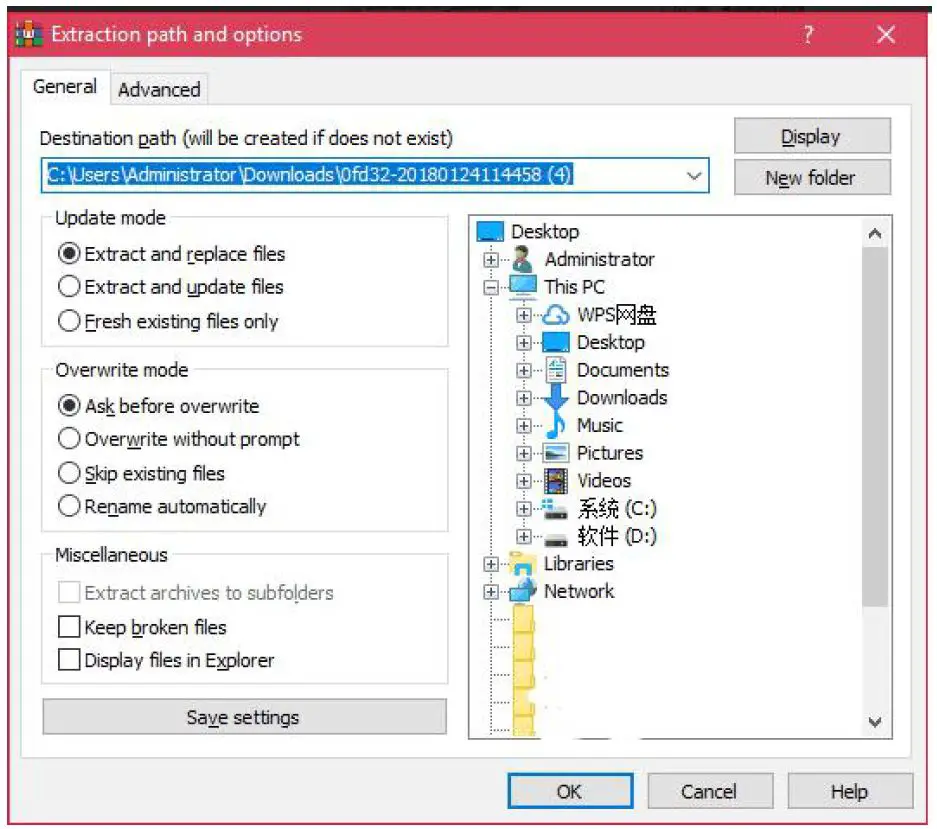
Task: Click the Pictures folder icon
Action: coord(556,453)
